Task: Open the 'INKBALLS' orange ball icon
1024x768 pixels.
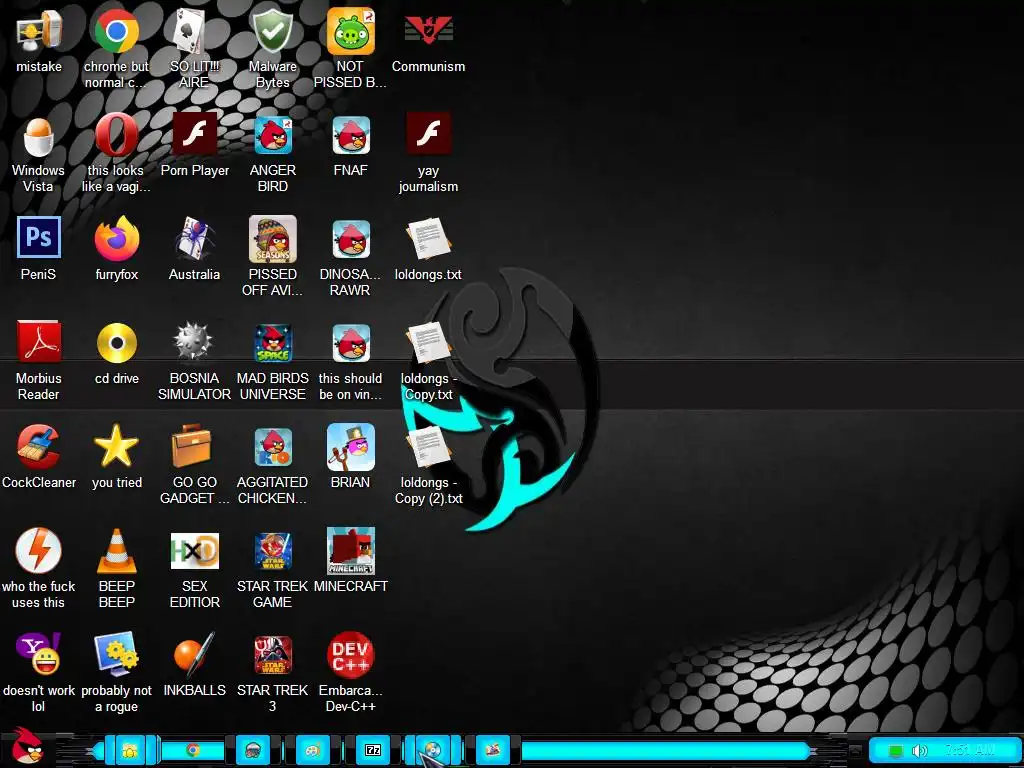Action: (x=194, y=654)
